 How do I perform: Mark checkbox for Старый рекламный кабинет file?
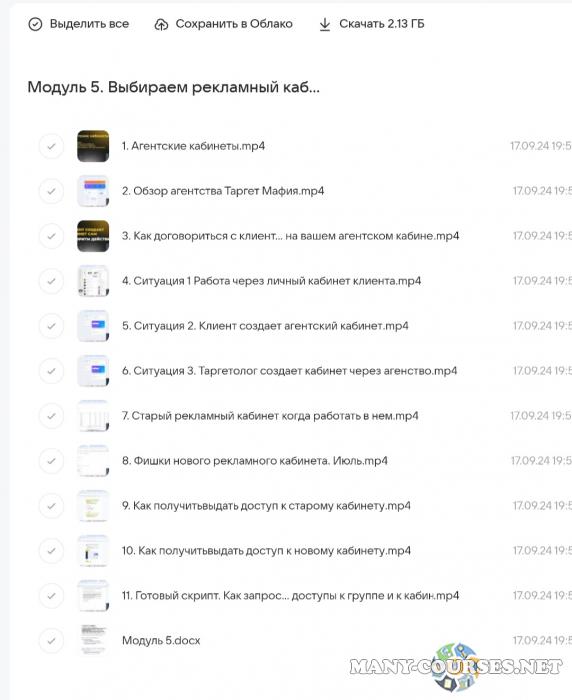(51, 416)
